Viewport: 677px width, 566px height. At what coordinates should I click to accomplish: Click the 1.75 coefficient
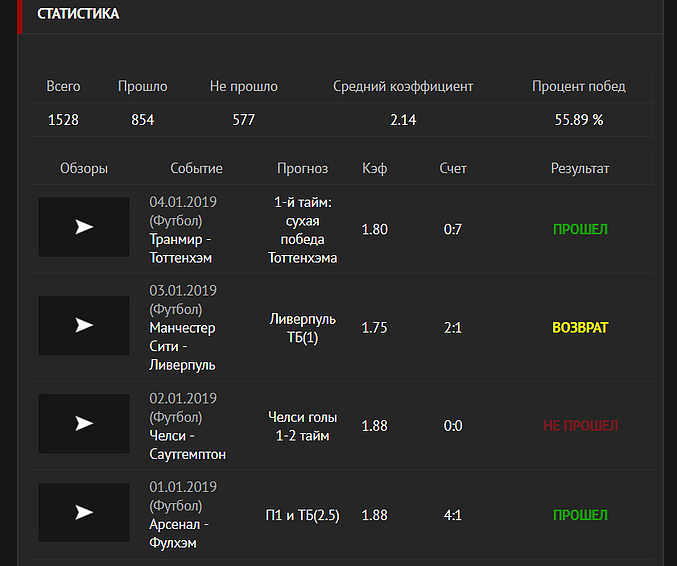point(374,328)
